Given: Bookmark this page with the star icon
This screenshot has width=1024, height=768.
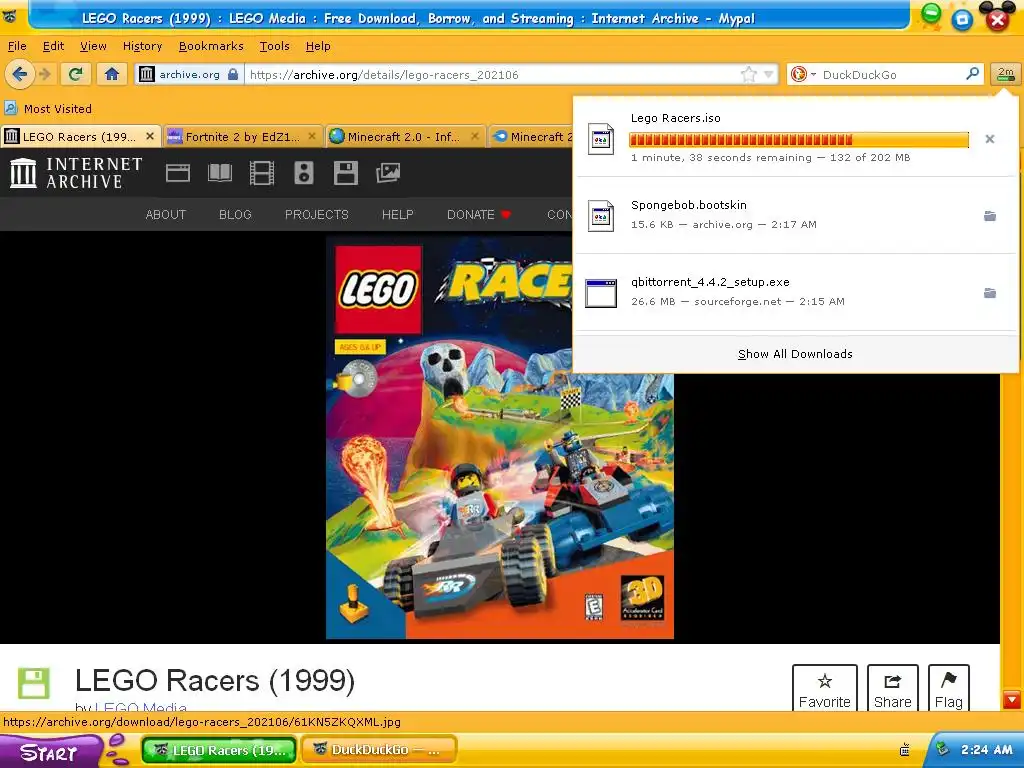Looking at the screenshot, I should point(749,74).
